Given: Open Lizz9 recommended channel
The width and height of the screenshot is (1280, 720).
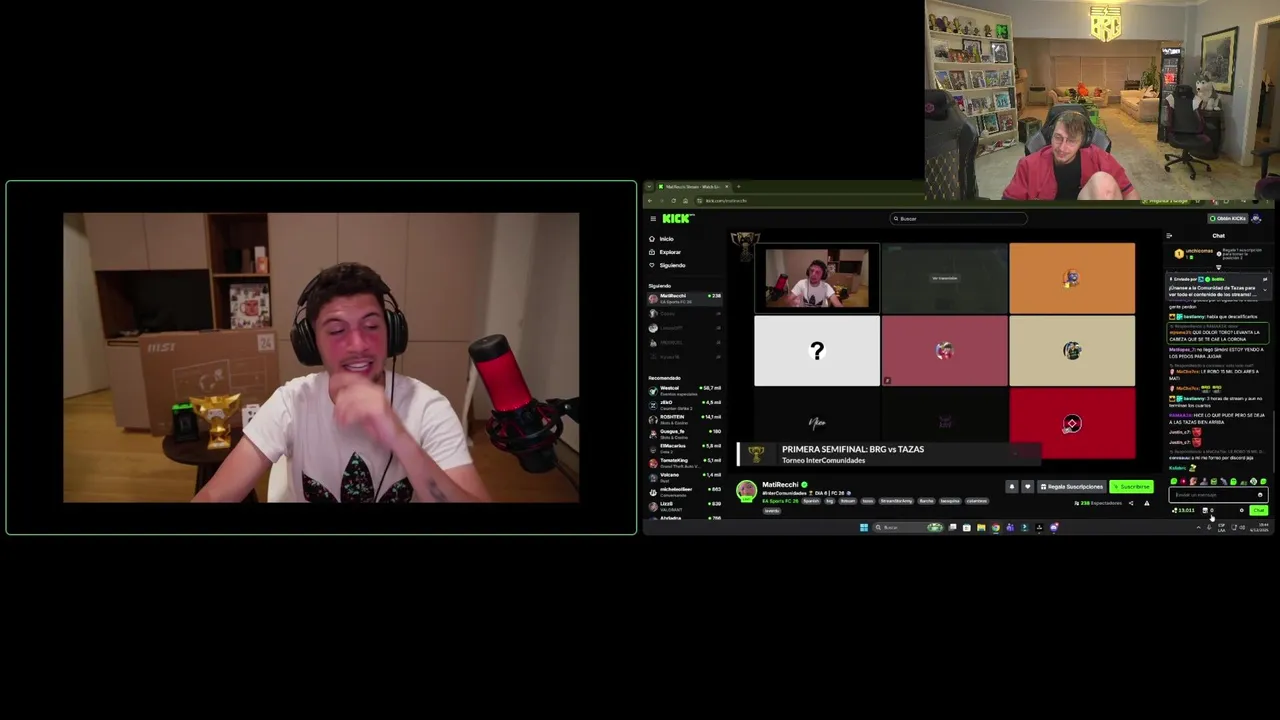Looking at the screenshot, I should point(685,505).
